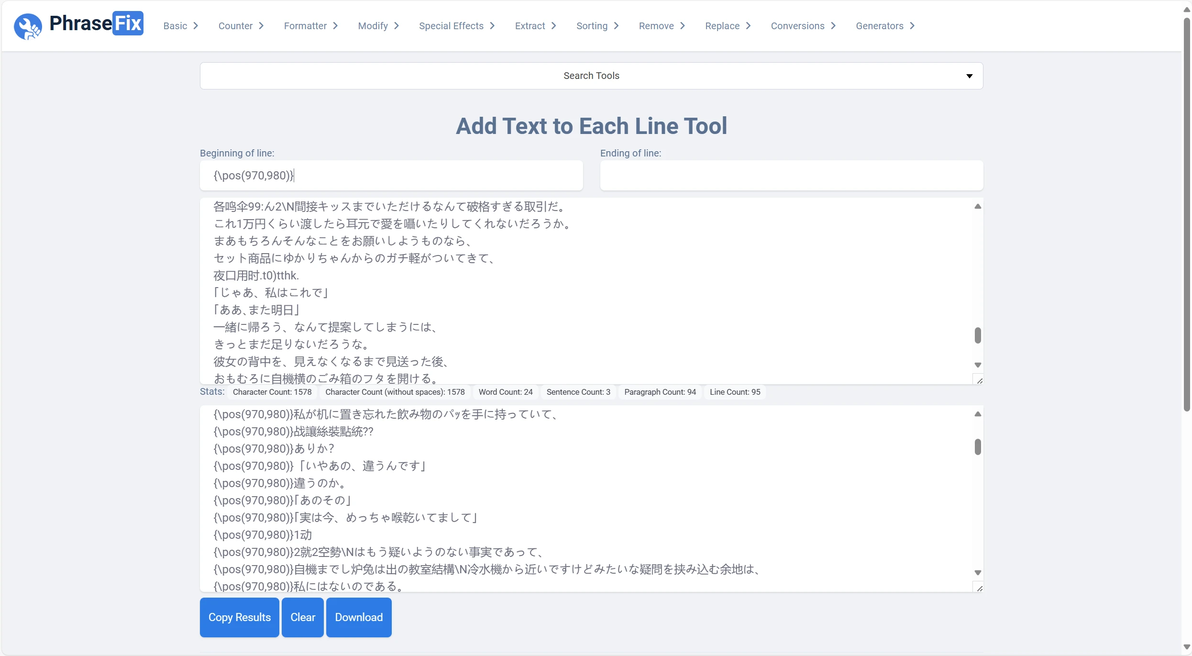Click the page scroll down arrow
This screenshot has height=656, width=1192.
click(x=1186, y=648)
